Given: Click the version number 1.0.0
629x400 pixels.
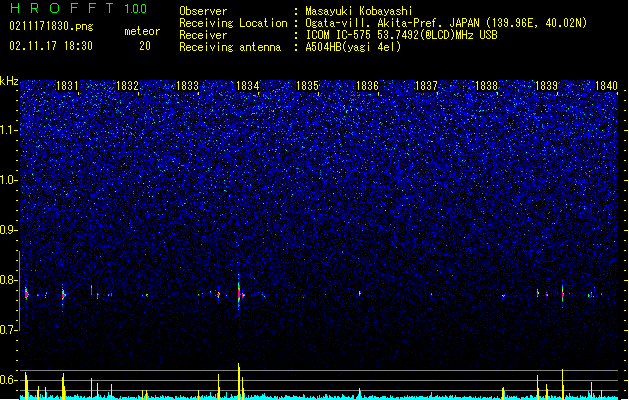Looking at the screenshot, I should (x=136, y=9).
